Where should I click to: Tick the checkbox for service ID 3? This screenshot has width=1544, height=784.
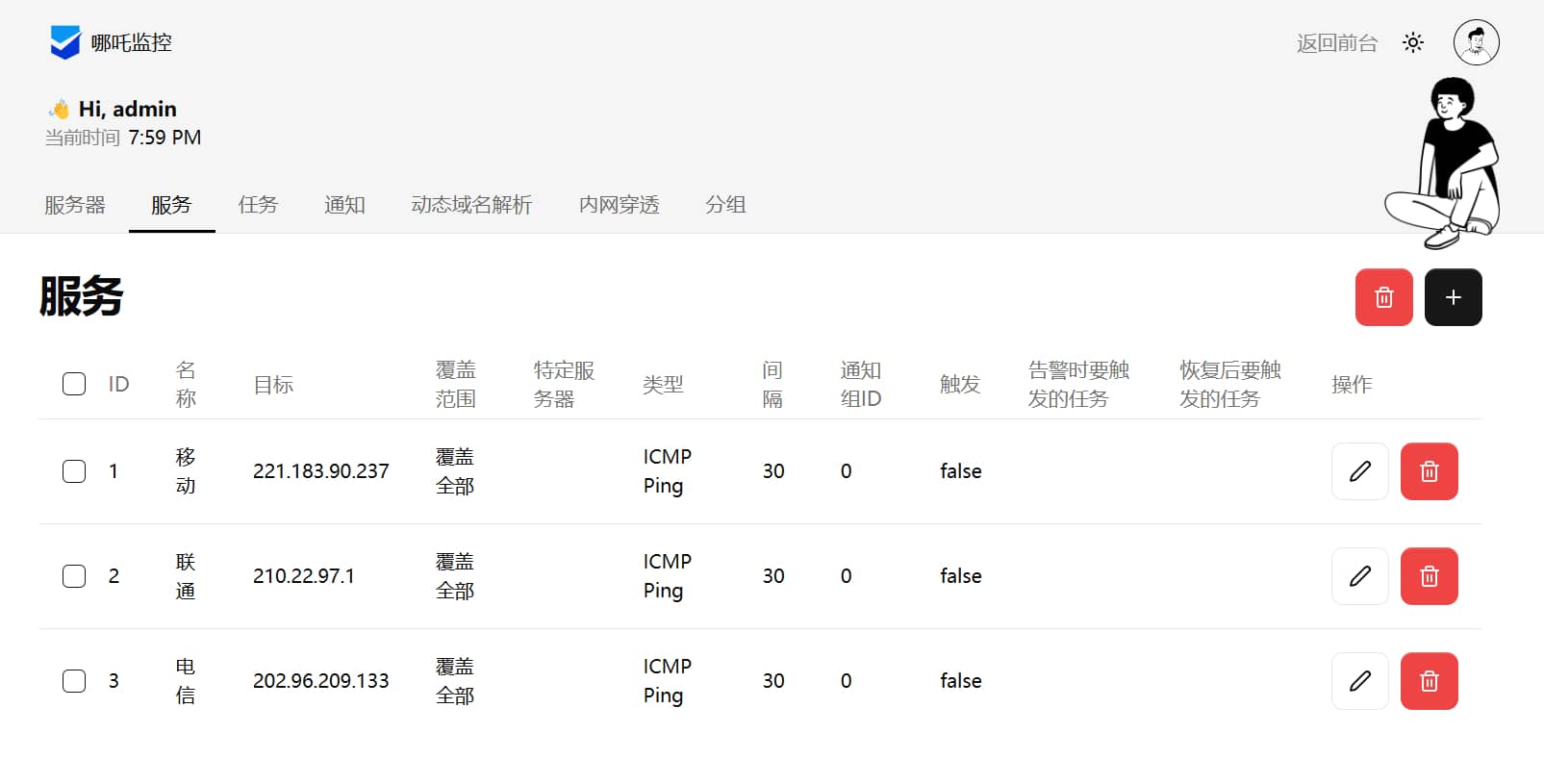click(74, 681)
